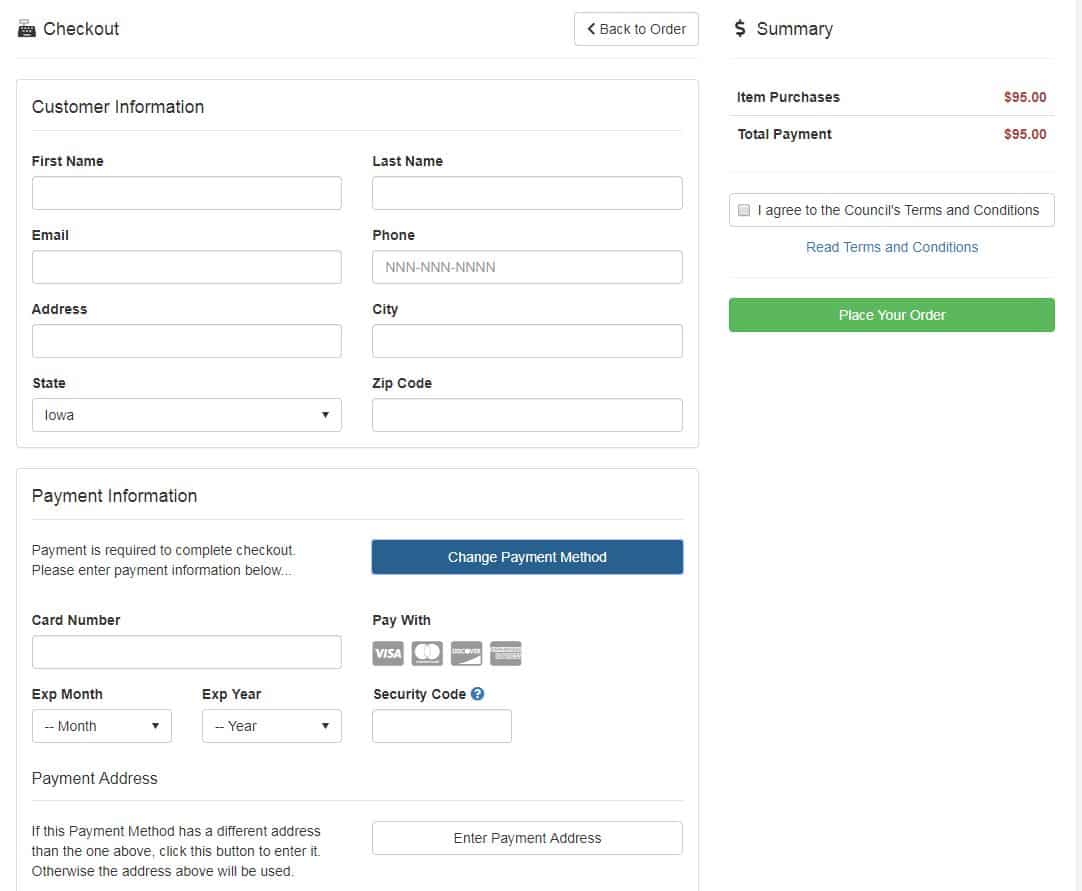
Task: Focus the First Name input field
Action: pos(186,193)
